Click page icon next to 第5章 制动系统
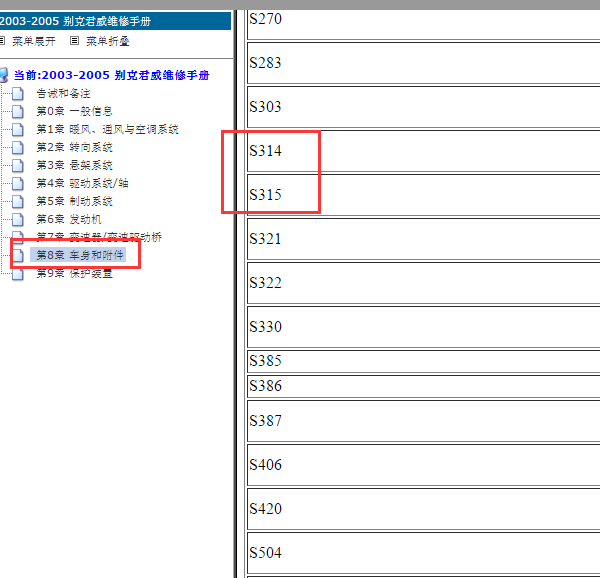600x578 pixels. 18,201
